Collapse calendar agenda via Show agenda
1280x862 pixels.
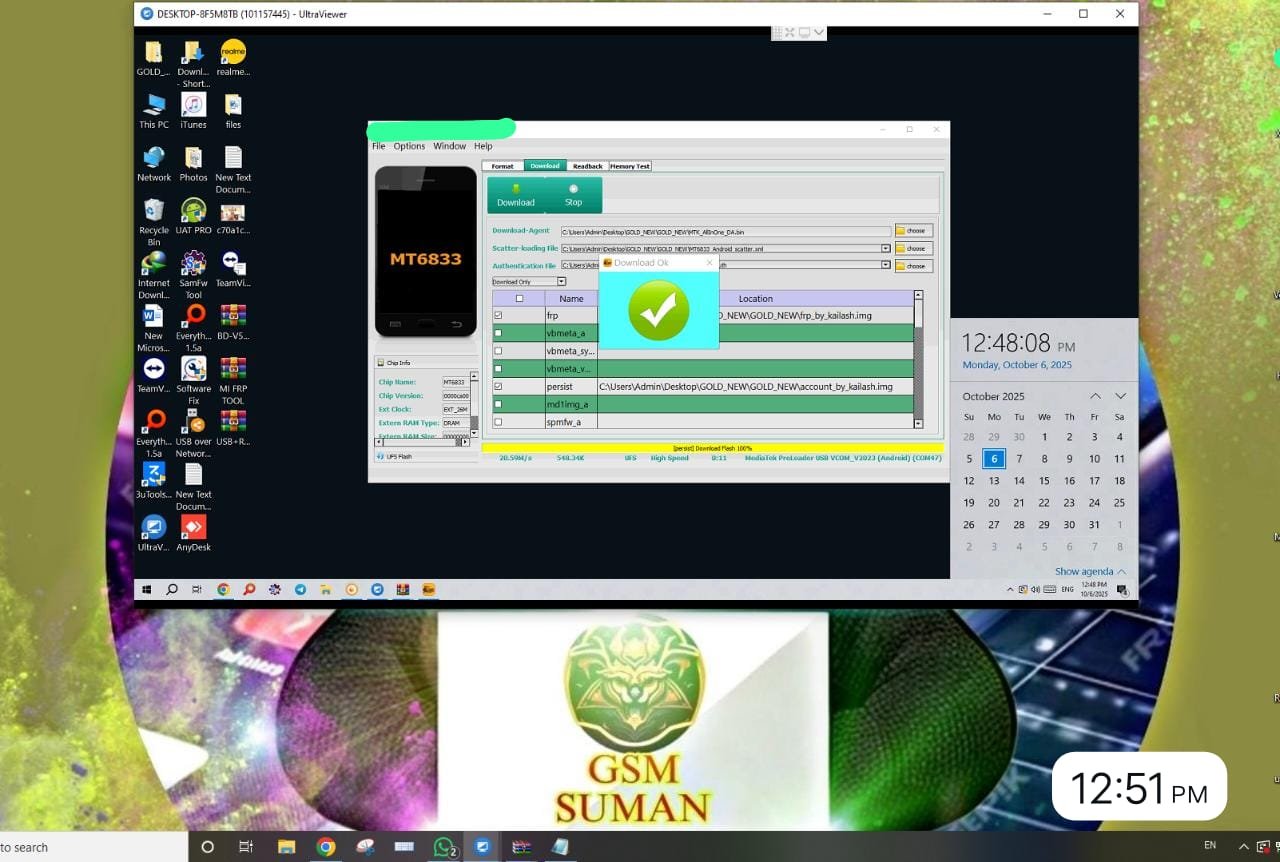coord(1090,572)
